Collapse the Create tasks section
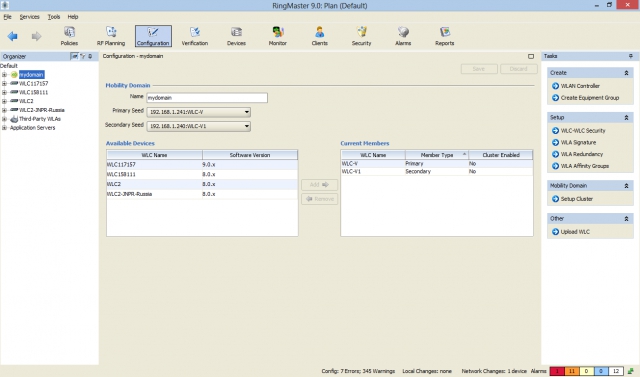Viewport: 640px width, 377px height. tap(626, 73)
